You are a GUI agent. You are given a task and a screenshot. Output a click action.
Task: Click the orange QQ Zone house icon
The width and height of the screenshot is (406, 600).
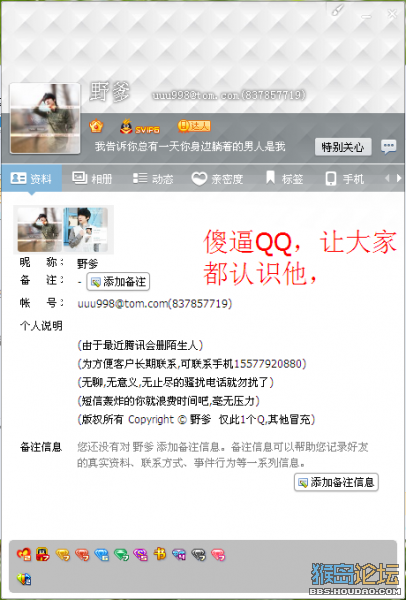point(96,126)
